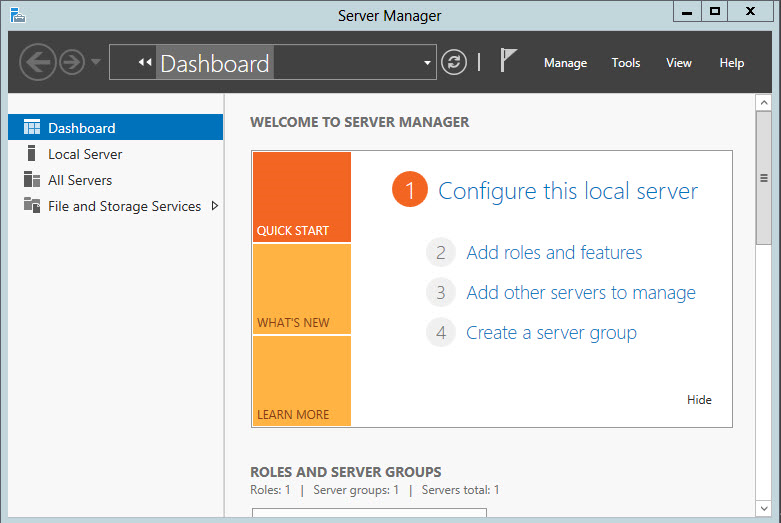Image resolution: width=781 pixels, height=523 pixels.
Task: Click Add other servers to manage
Action: tap(581, 293)
